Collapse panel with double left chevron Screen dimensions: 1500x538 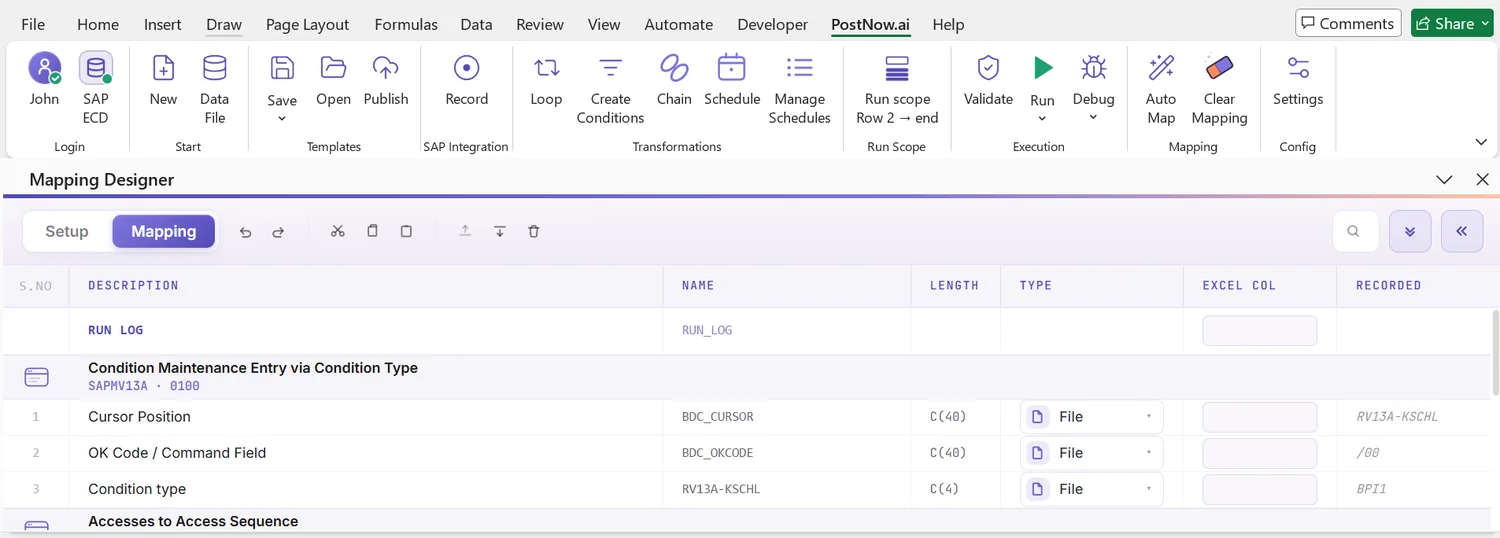[x=1462, y=231]
